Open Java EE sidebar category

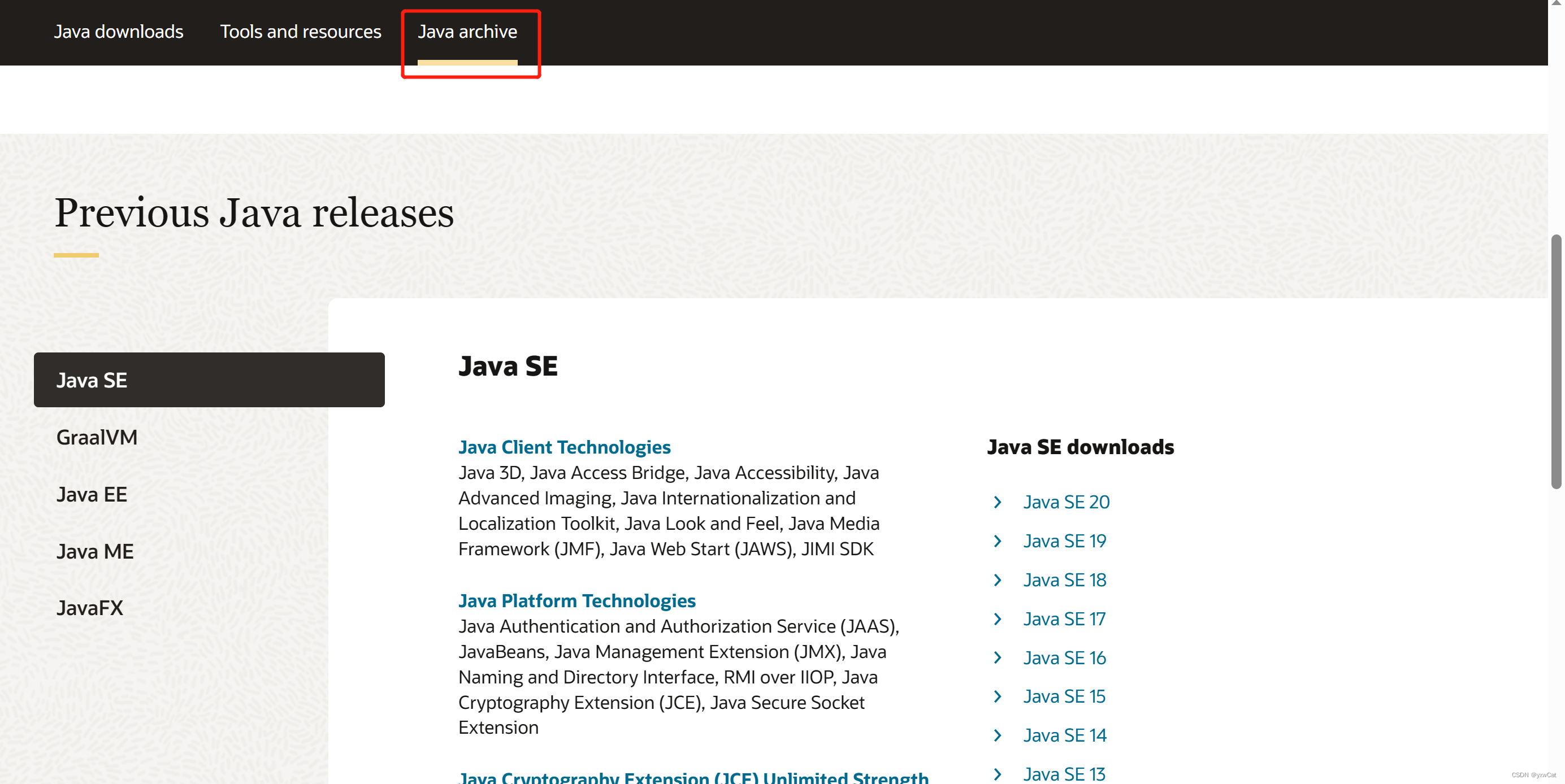(92, 494)
